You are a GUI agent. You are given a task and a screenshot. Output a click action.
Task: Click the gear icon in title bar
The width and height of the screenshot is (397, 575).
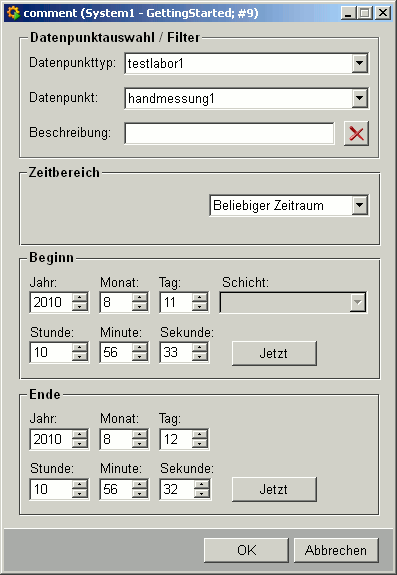[13, 13]
